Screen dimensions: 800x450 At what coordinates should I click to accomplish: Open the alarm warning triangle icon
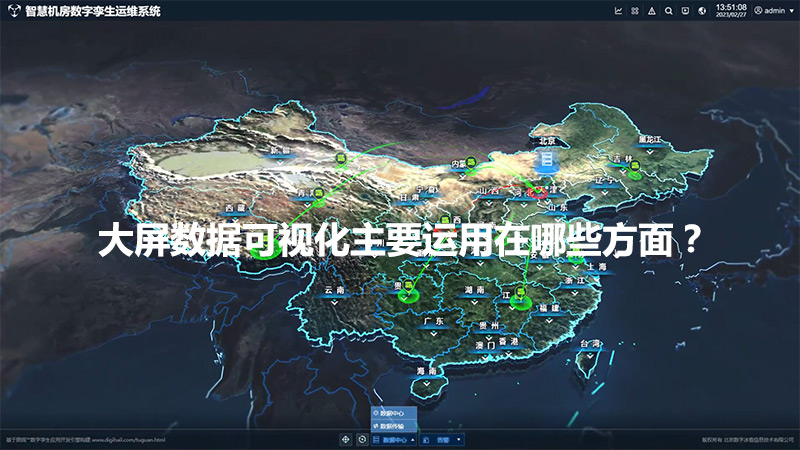pos(652,11)
